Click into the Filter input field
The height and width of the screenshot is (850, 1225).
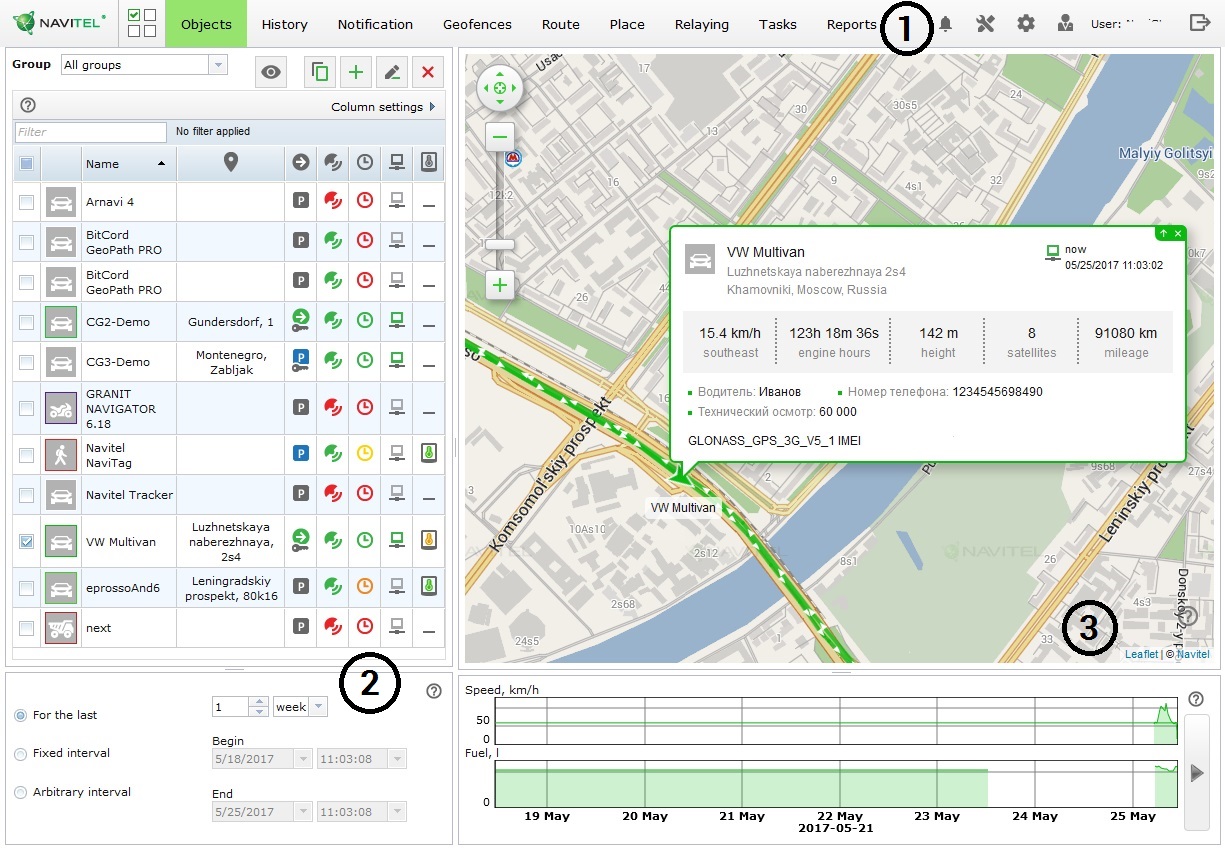pos(91,132)
